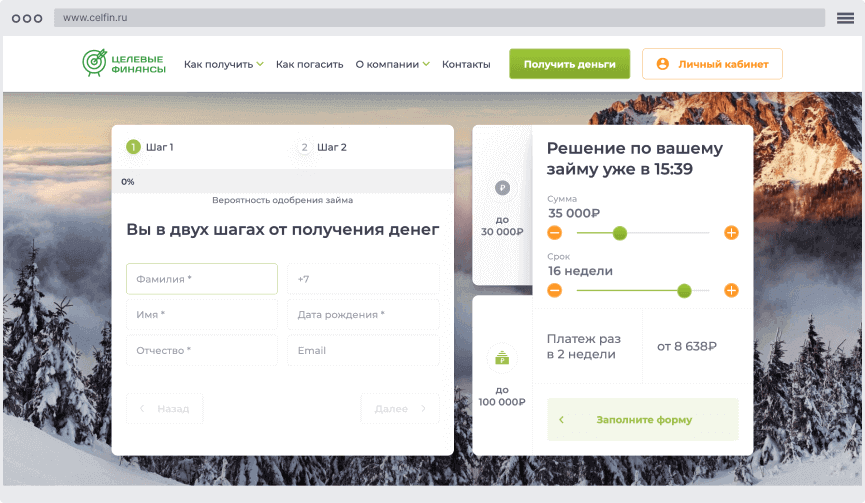Click the Заполните форму button

[x=643, y=420]
